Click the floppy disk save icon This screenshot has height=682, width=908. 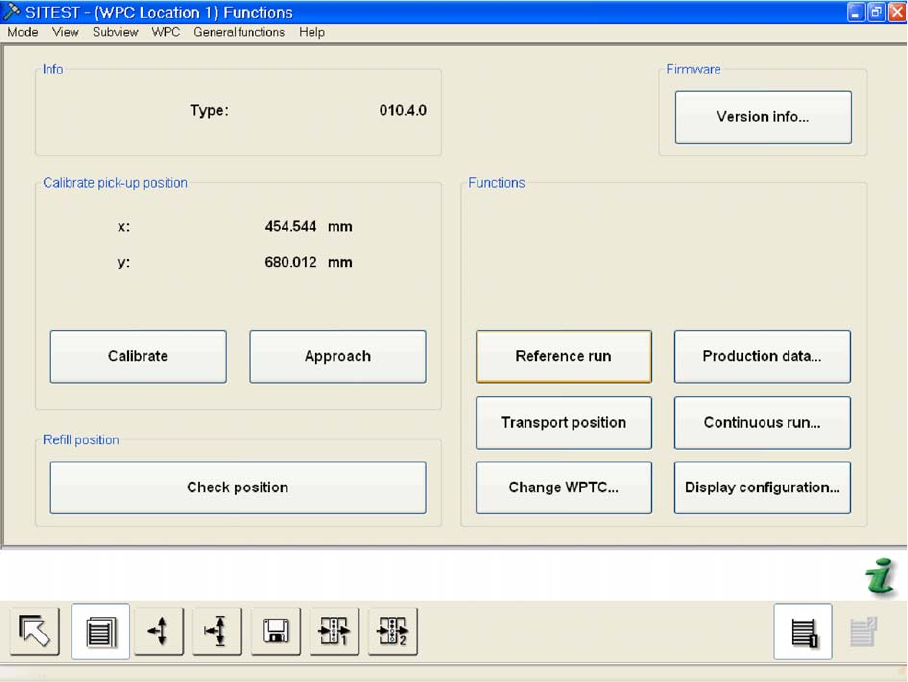[276, 632]
